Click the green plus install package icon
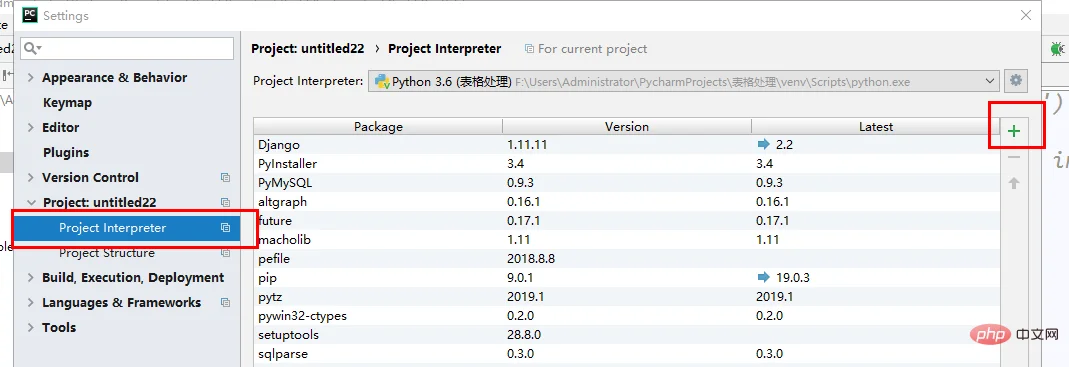The height and width of the screenshot is (367, 1069). 1014,131
